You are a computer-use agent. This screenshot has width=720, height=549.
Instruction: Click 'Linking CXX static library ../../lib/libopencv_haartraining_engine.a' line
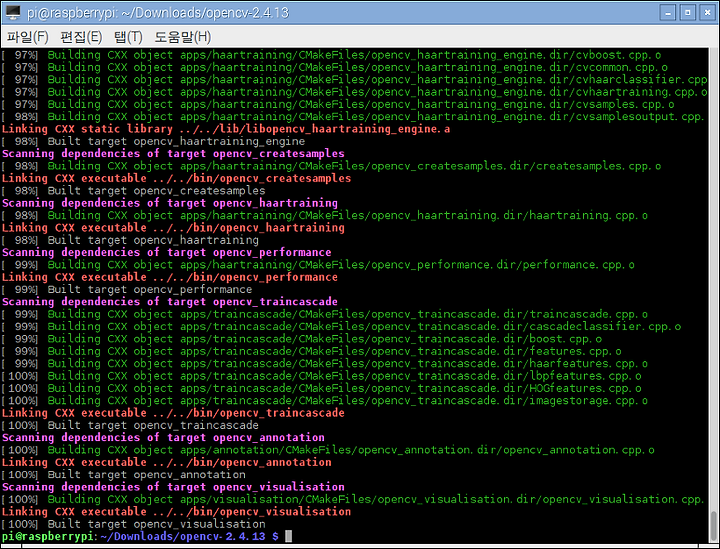pyautogui.click(x=226, y=129)
